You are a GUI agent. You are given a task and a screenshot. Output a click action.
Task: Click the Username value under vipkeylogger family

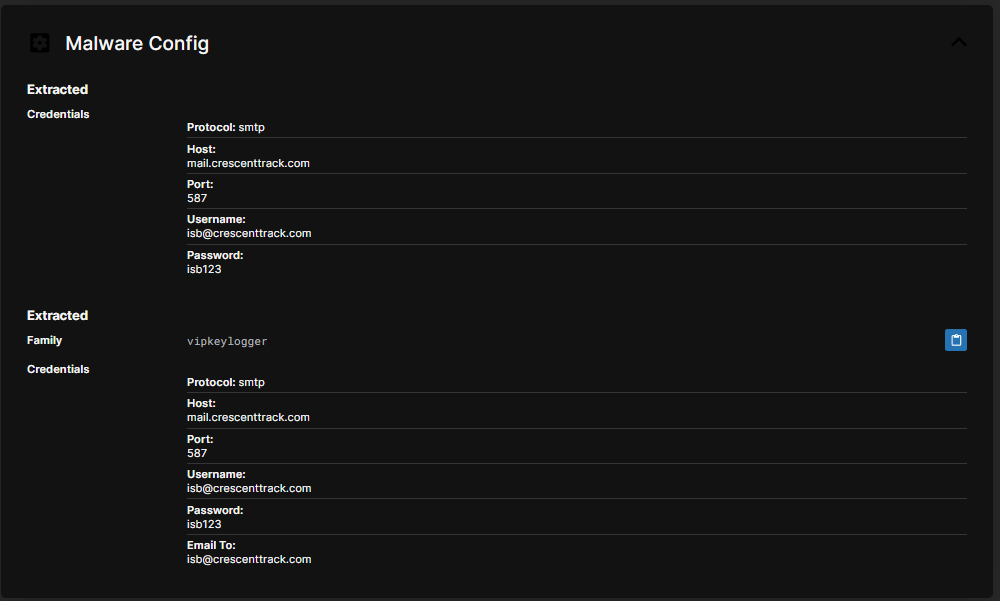[x=249, y=488]
